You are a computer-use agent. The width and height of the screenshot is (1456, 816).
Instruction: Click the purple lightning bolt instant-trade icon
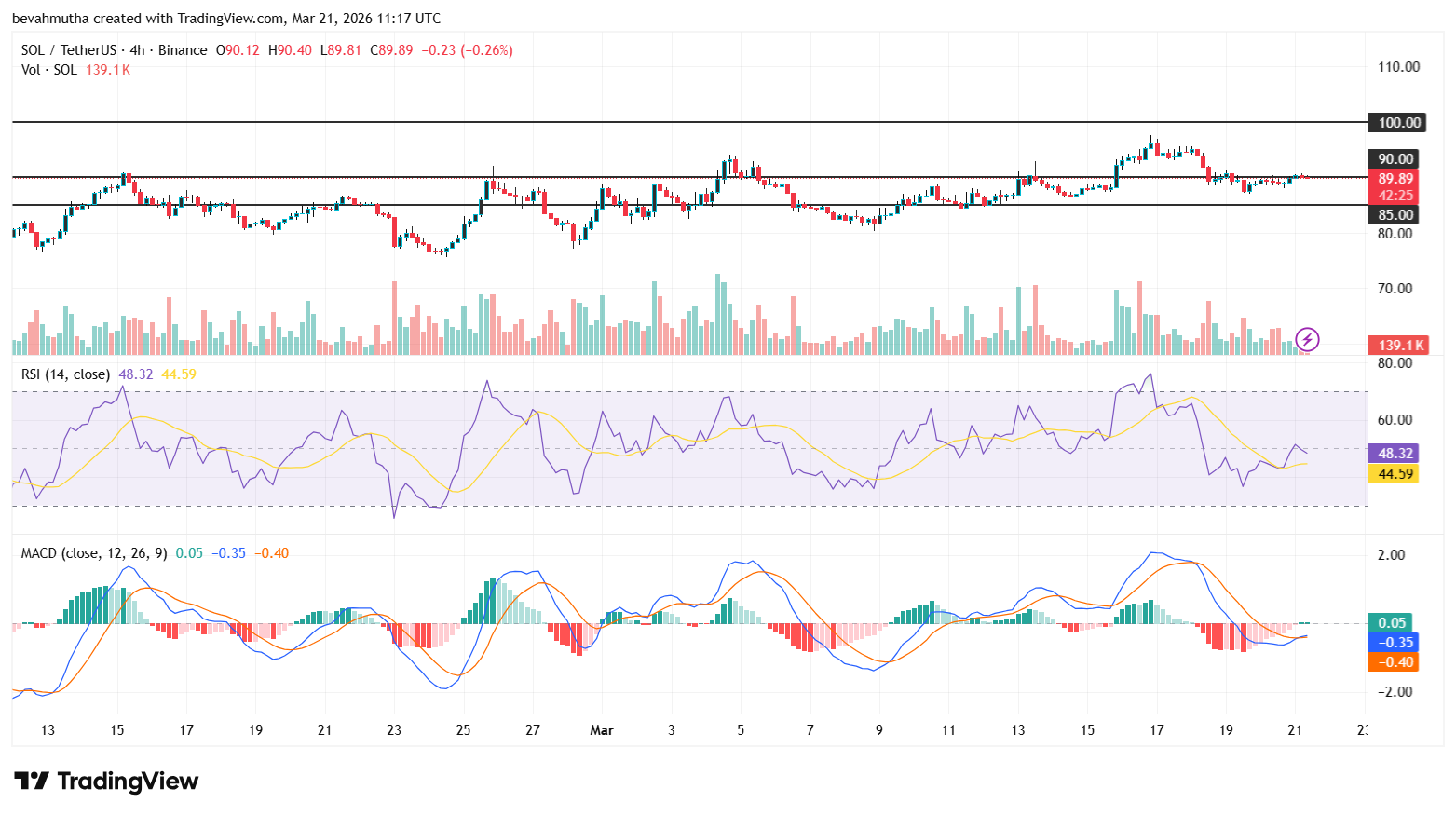[1306, 340]
